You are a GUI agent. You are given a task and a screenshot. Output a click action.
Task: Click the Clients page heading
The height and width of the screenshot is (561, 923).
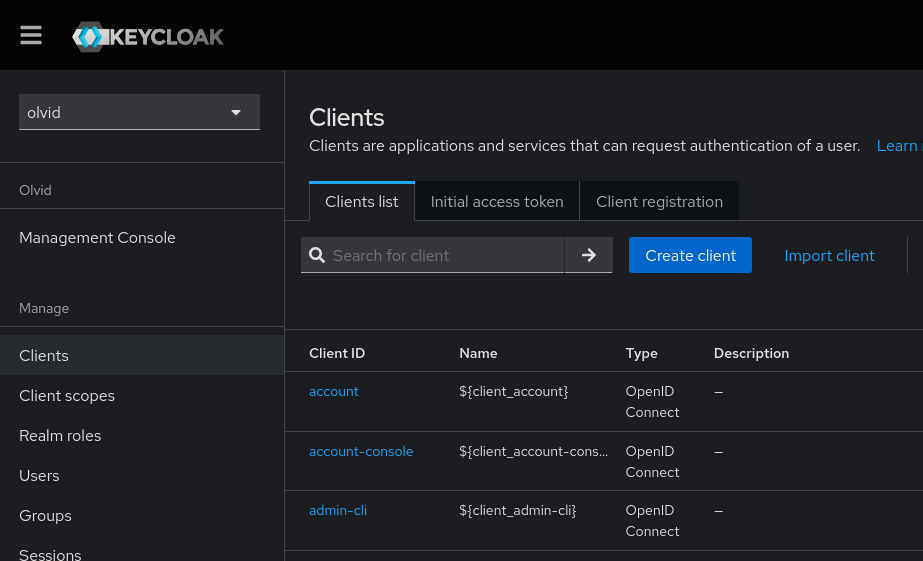(x=347, y=118)
